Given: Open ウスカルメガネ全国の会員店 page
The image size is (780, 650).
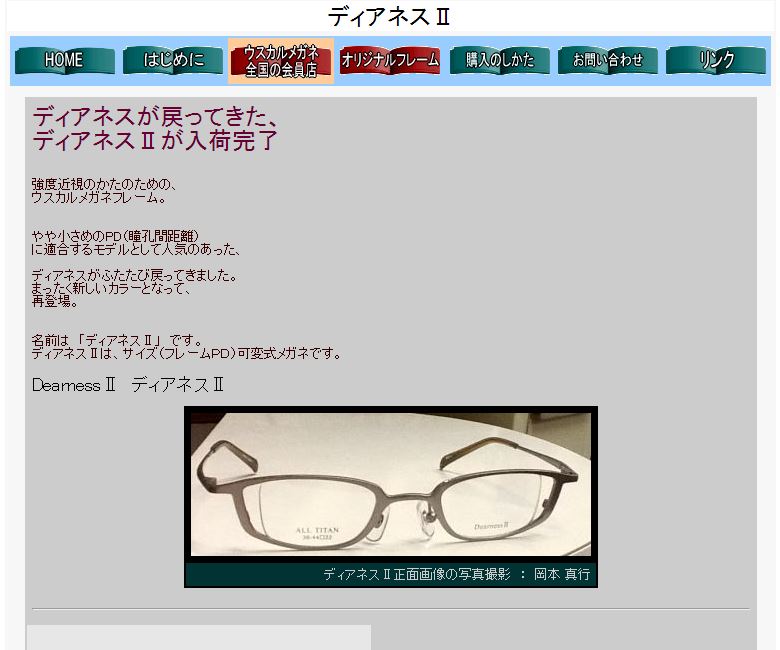Looking at the screenshot, I should (281, 61).
